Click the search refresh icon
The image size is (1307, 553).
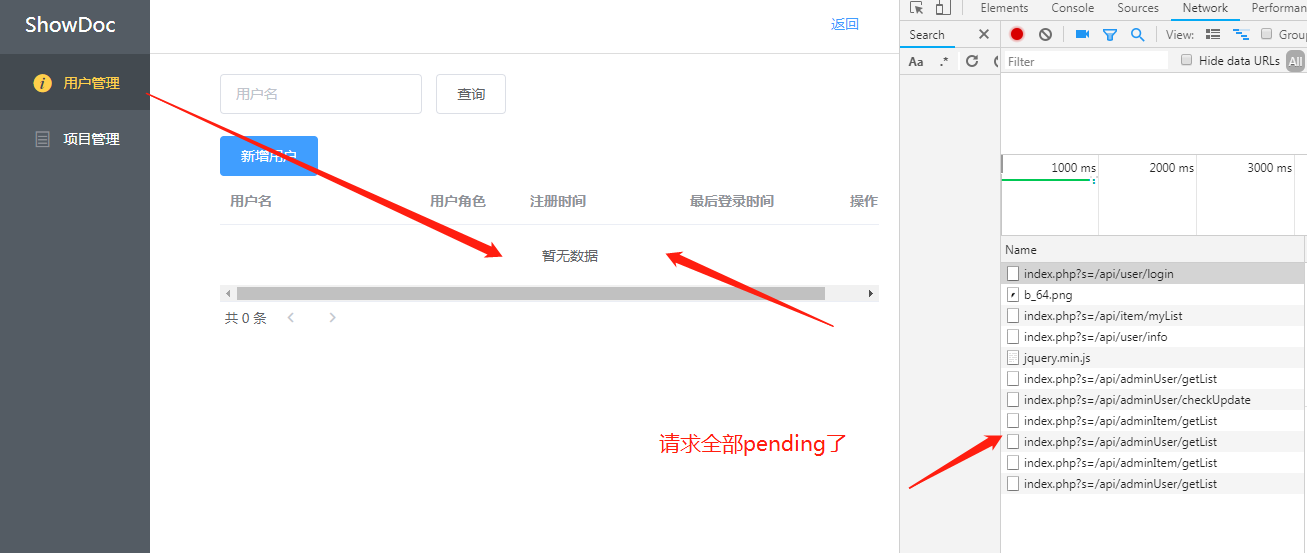(972, 61)
